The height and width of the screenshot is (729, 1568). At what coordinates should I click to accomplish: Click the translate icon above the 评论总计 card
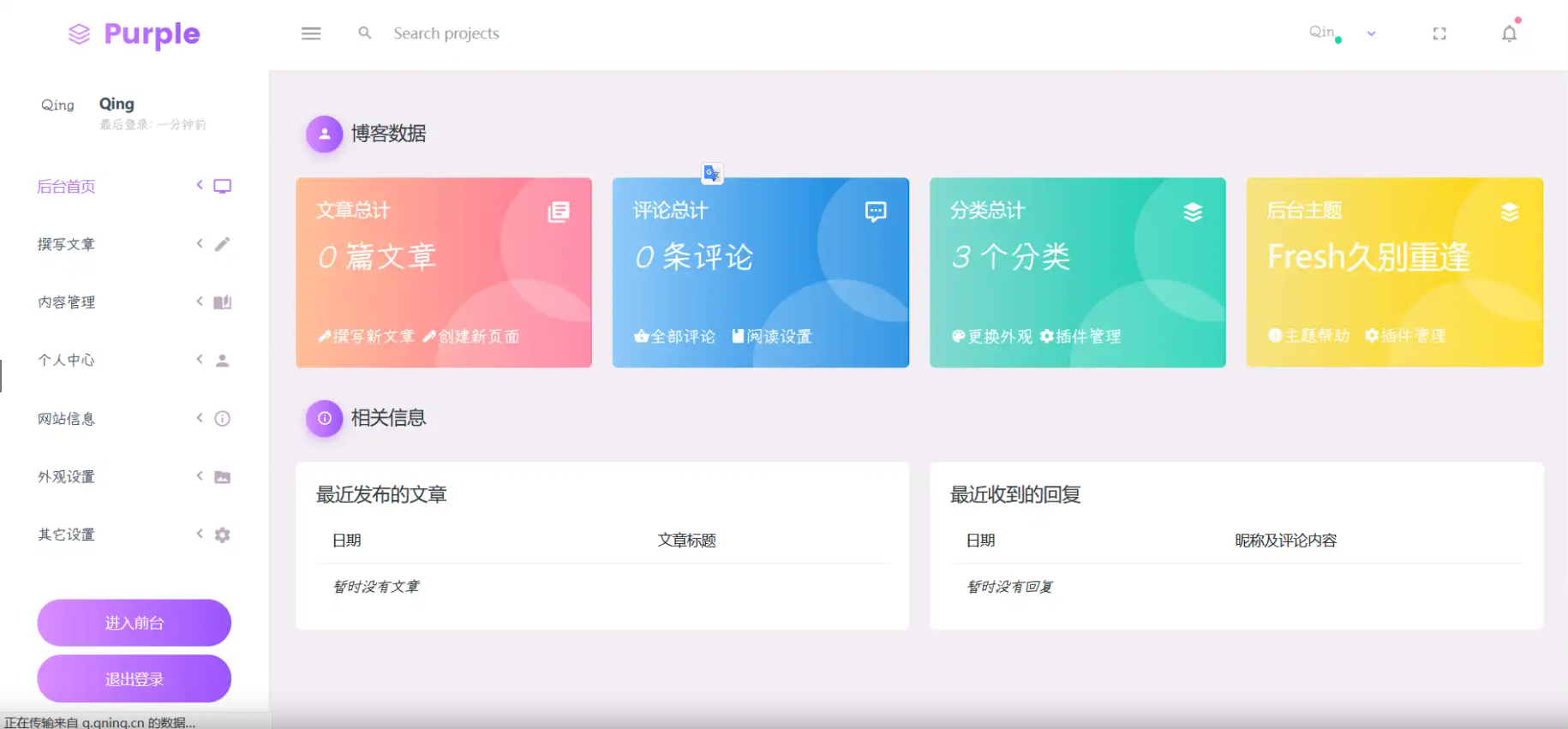click(712, 173)
